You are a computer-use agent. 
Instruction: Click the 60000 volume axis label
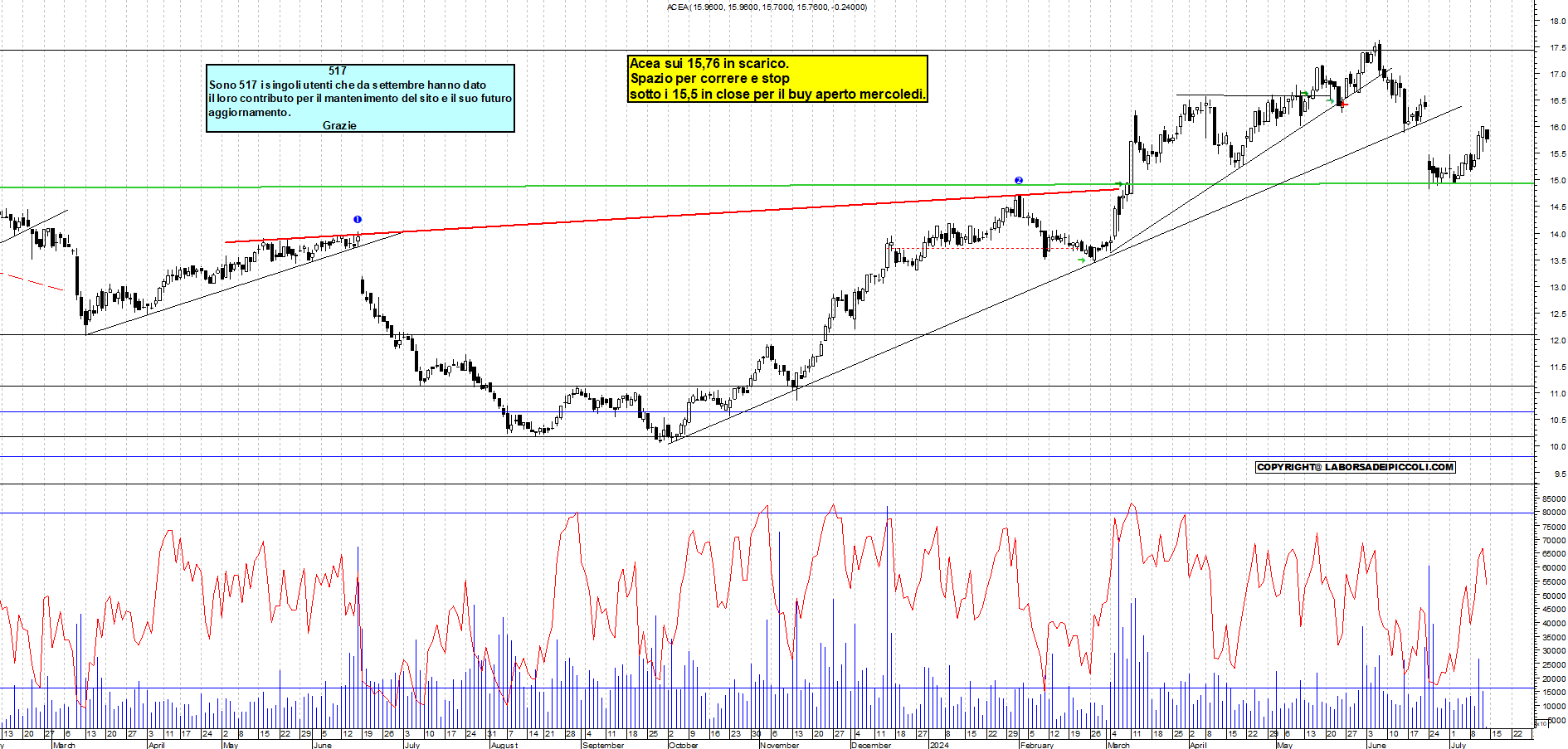[1554, 568]
